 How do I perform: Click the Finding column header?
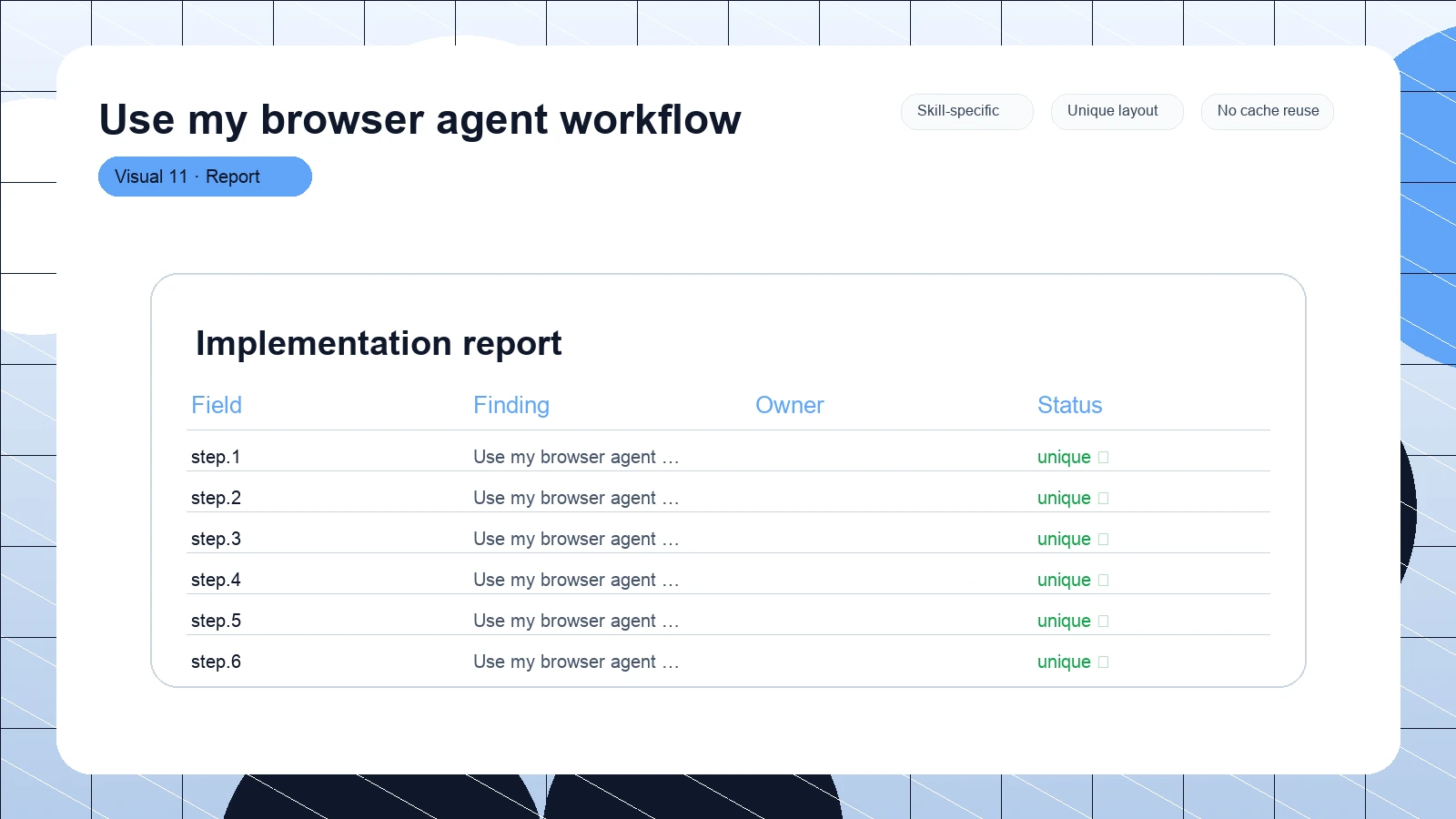[x=511, y=405]
